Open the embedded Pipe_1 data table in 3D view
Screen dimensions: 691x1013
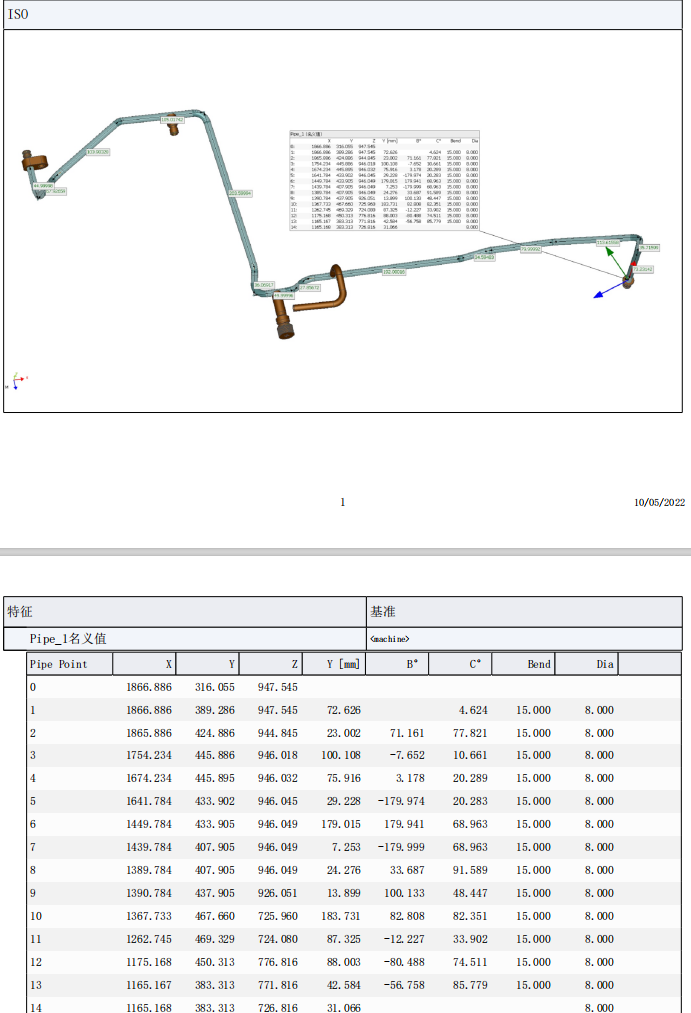pos(384,181)
